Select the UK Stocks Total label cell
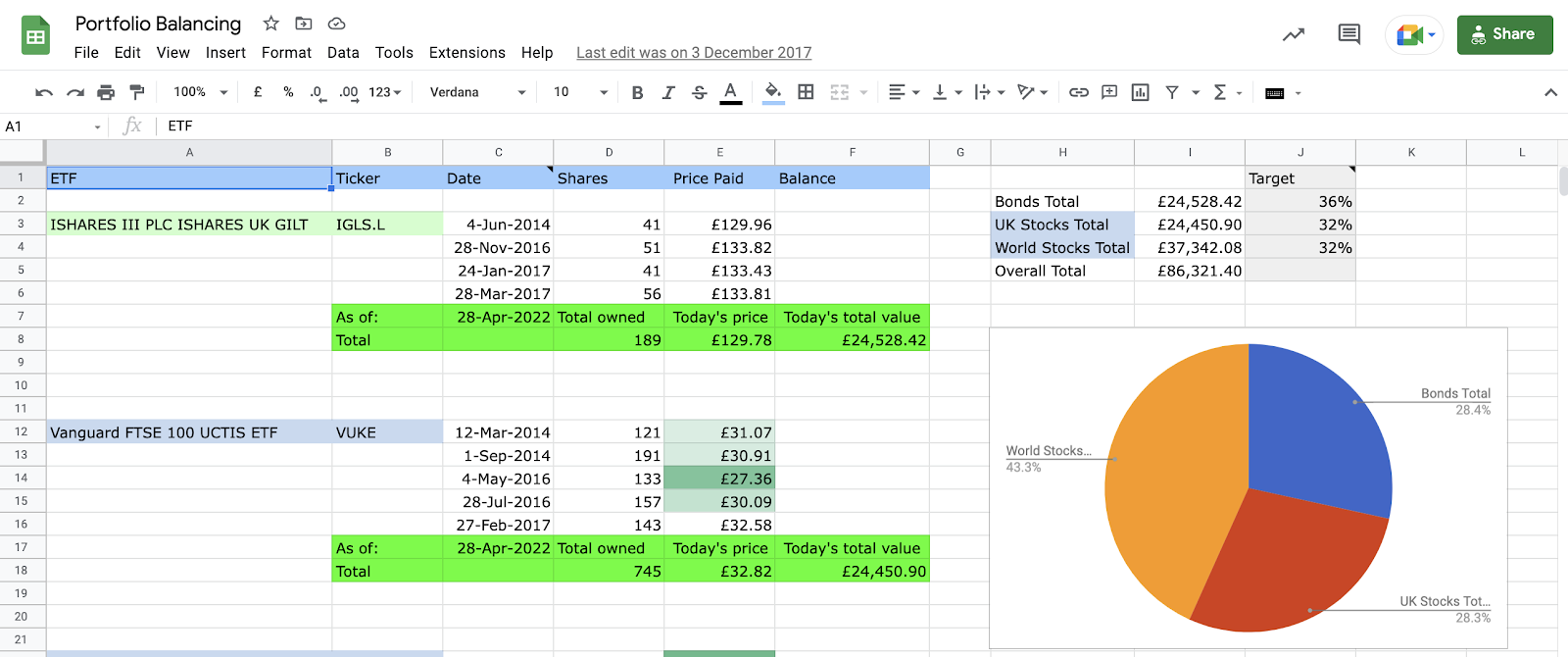 (1062, 225)
